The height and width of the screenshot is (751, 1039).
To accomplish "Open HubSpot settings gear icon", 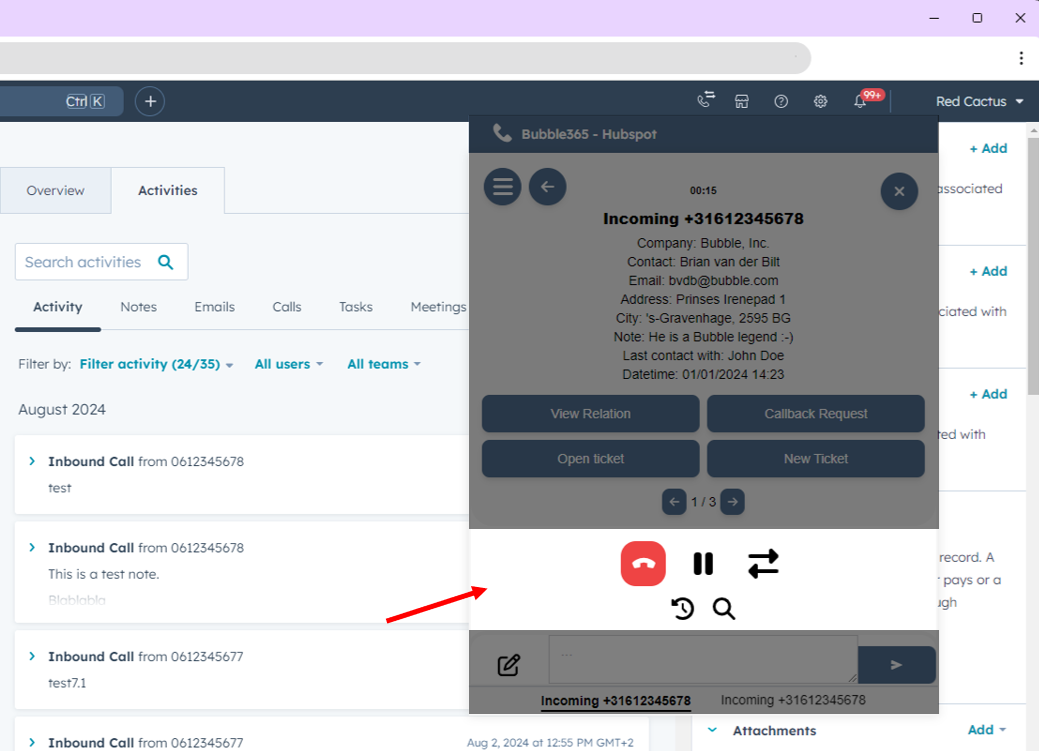I will coord(820,101).
